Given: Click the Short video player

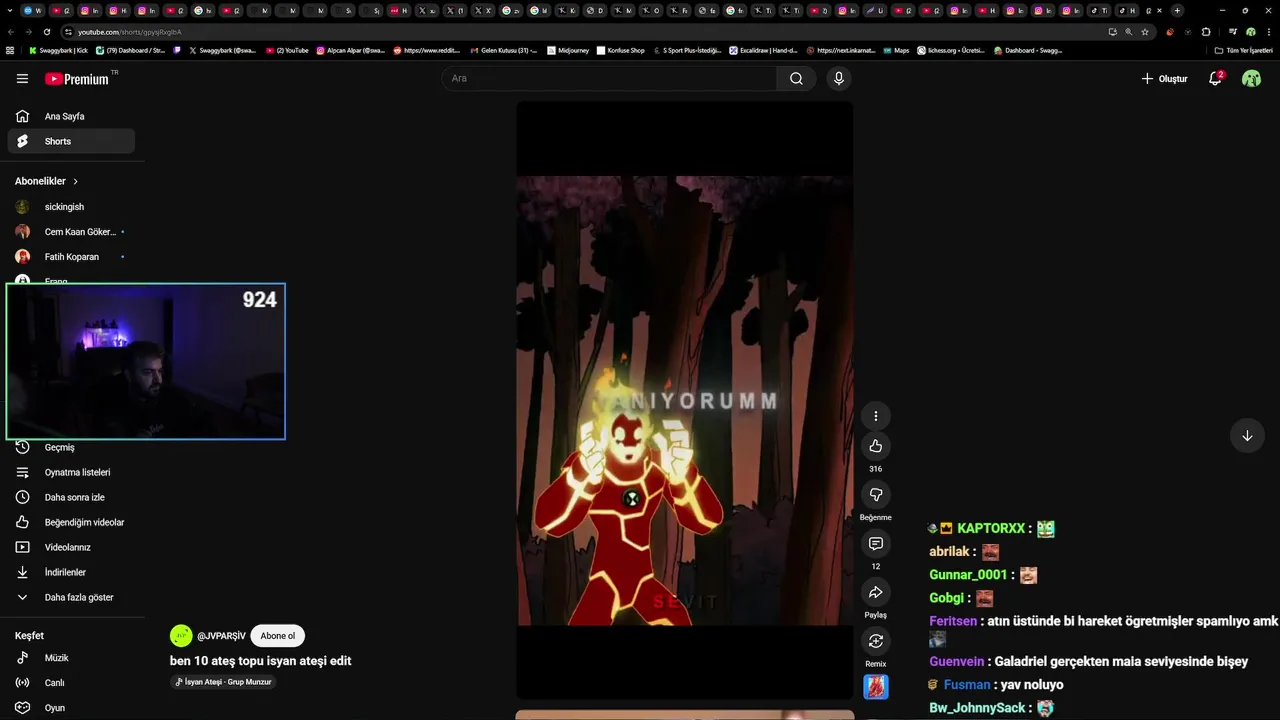Looking at the screenshot, I should coord(685,400).
